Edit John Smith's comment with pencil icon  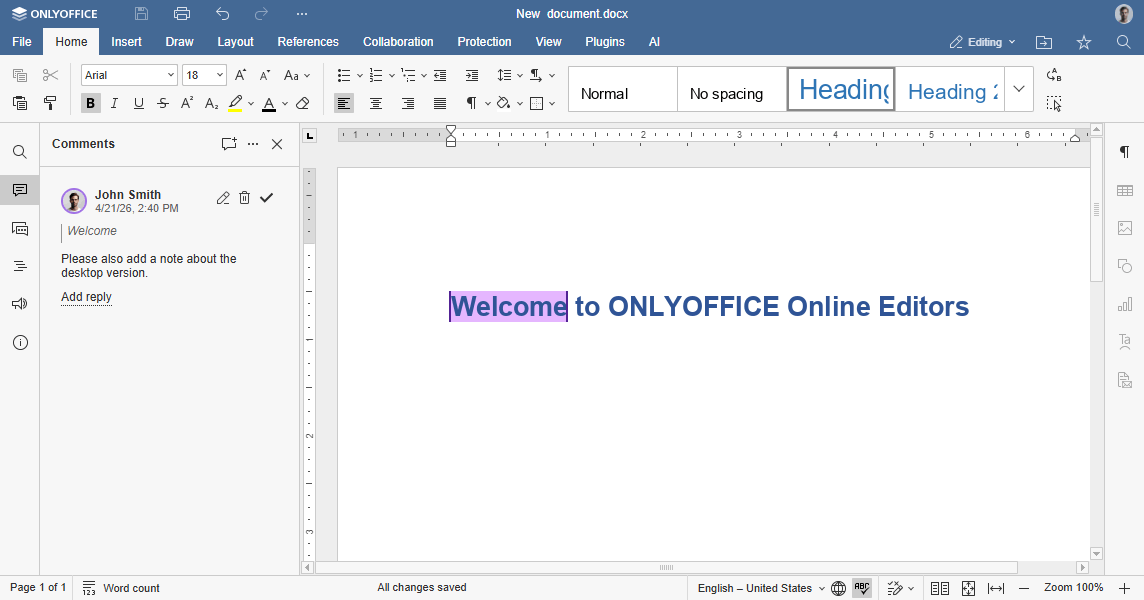223,198
